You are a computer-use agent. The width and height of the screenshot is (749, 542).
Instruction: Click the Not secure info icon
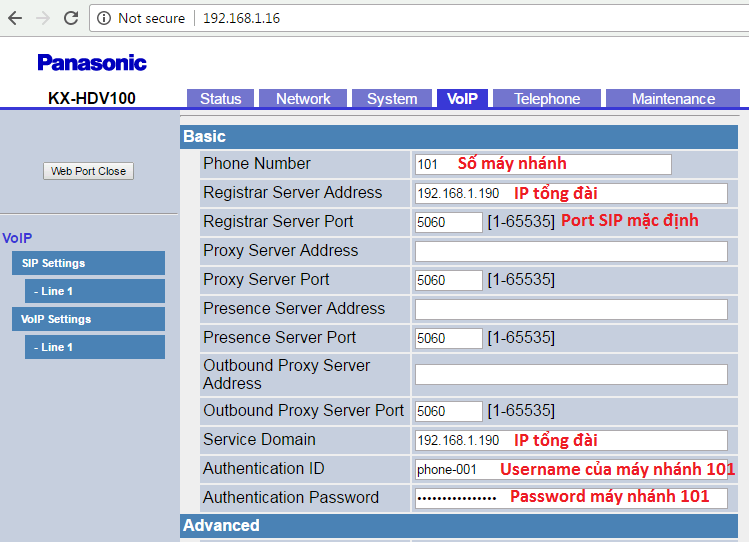[x=105, y=18]
